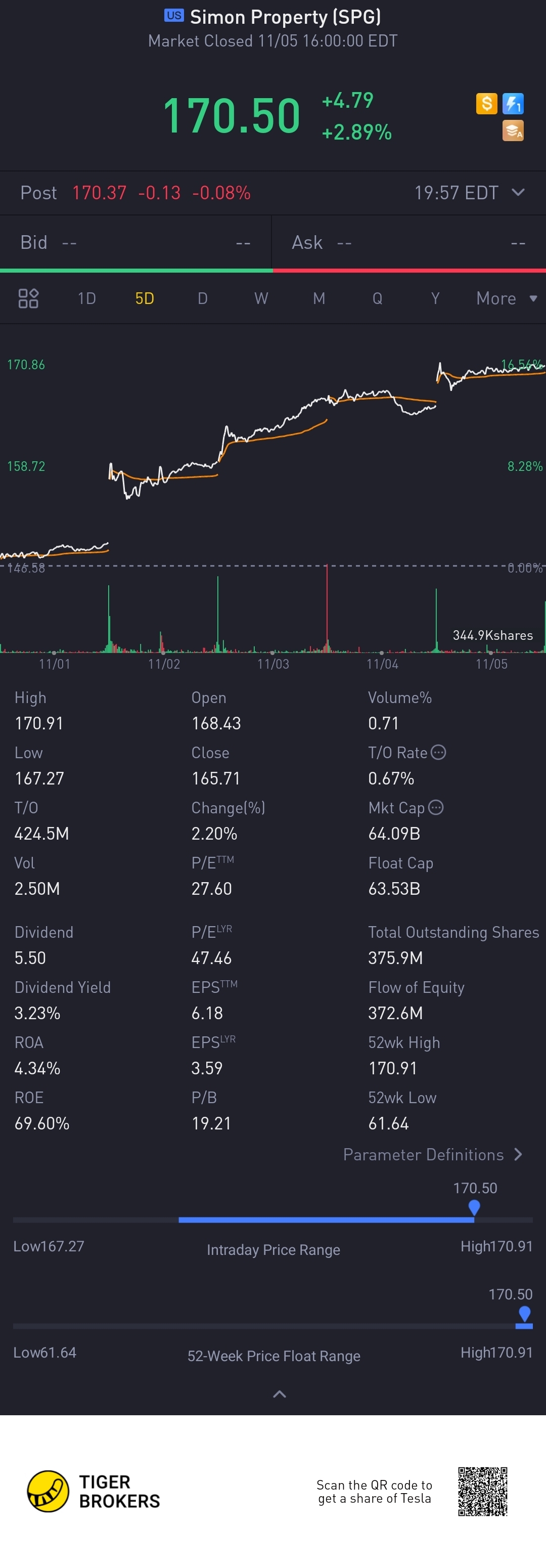546x1568 pixels.
Task: Tap the Post market price 170.37
Action: (x=99, y=193)
